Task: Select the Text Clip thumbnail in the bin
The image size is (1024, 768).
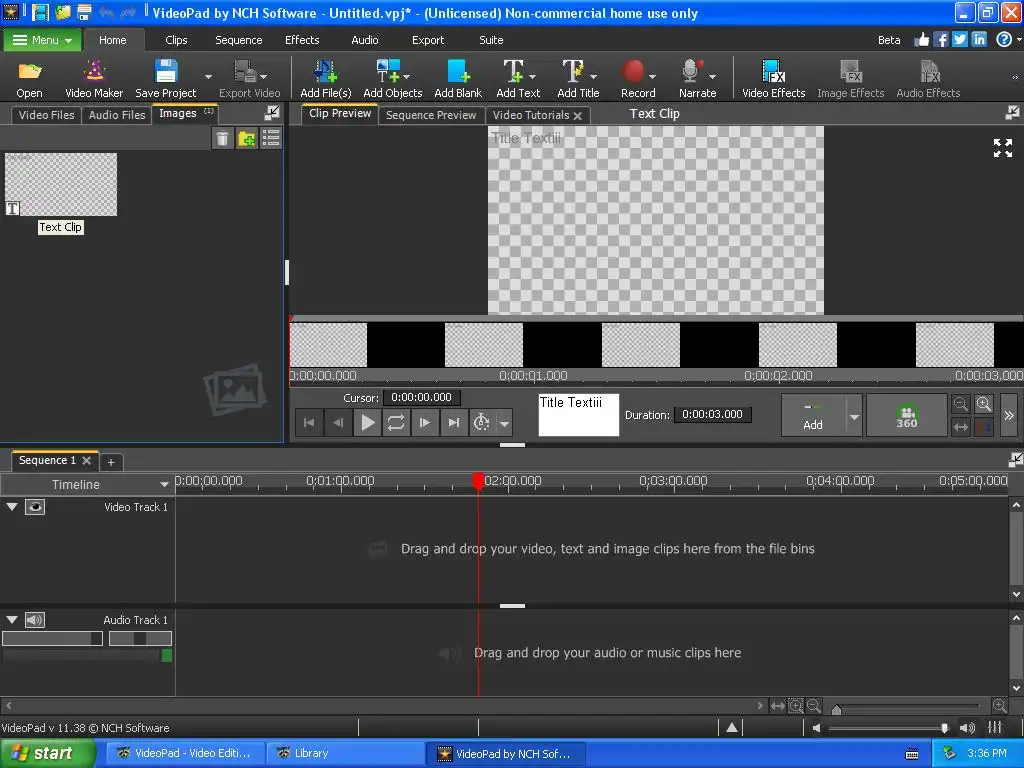Action: pos(61,184)
